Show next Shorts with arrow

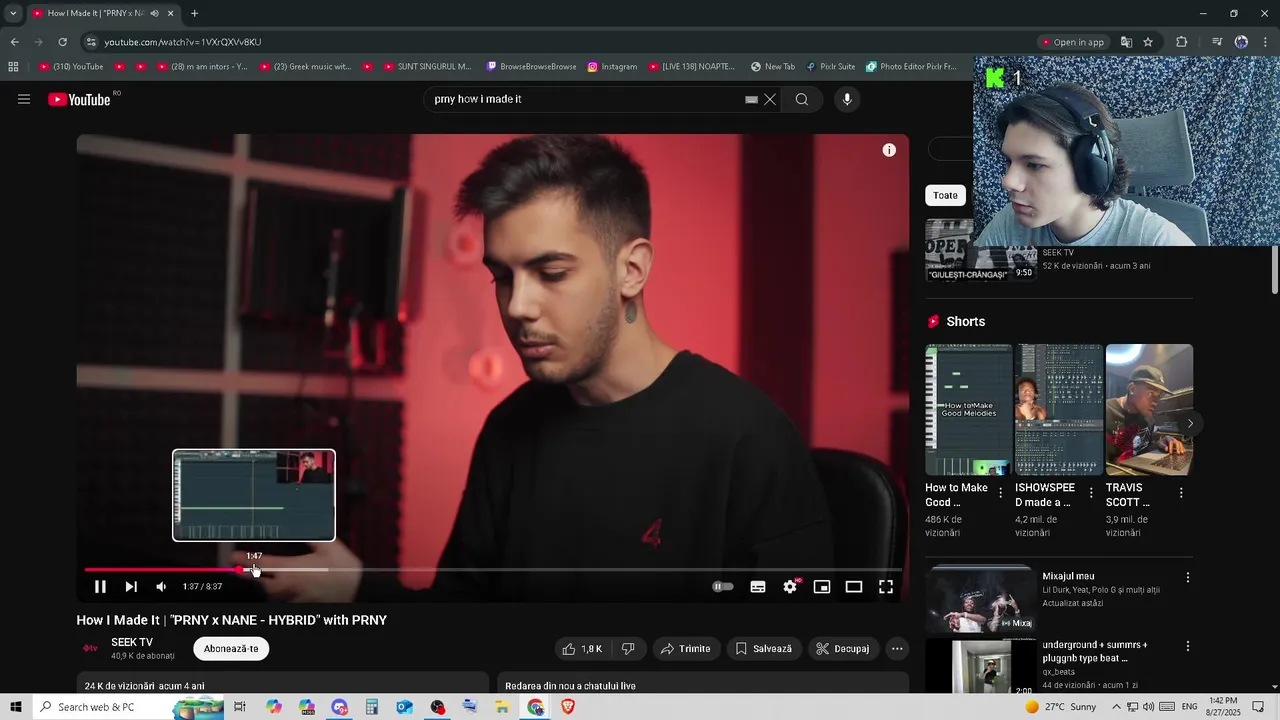(1189, 423)
